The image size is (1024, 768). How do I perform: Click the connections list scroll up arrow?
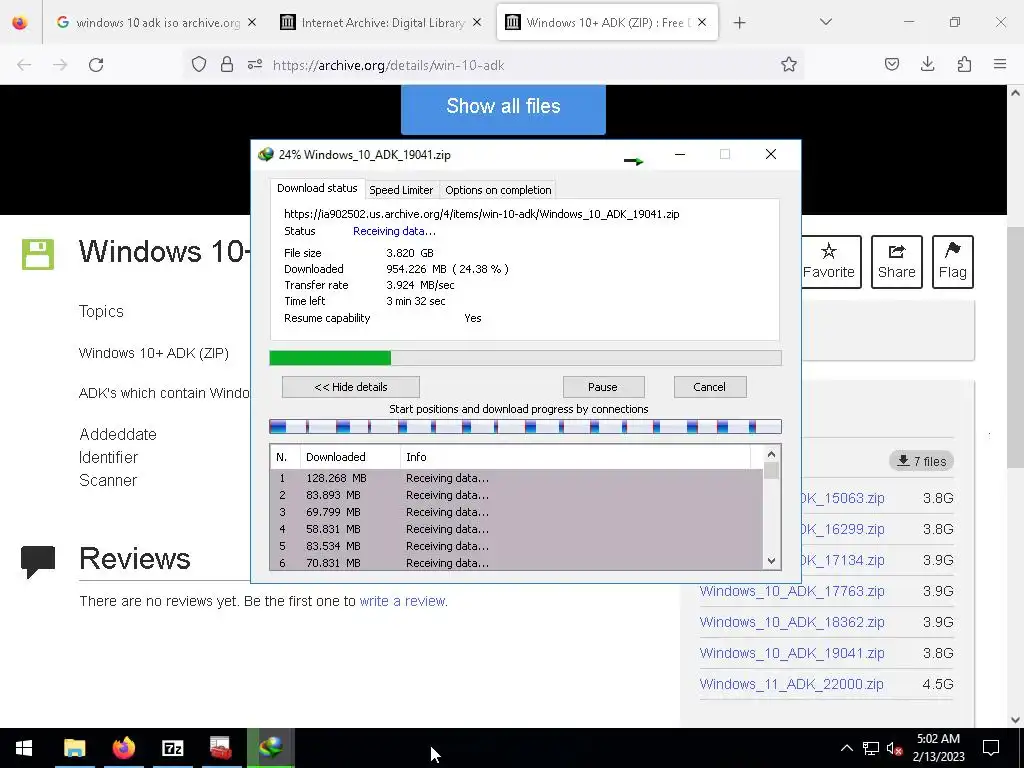tap(771, 454)
